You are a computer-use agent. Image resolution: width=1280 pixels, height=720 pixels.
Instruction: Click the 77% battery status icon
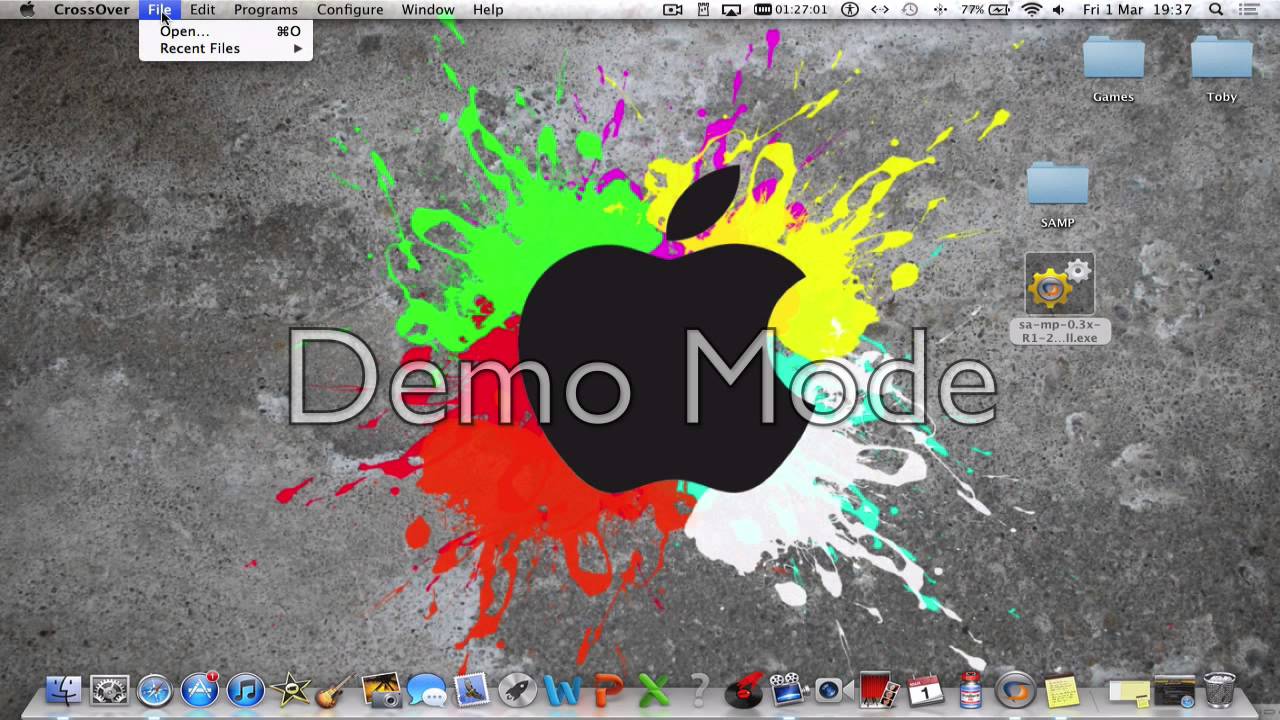[986, 9]
